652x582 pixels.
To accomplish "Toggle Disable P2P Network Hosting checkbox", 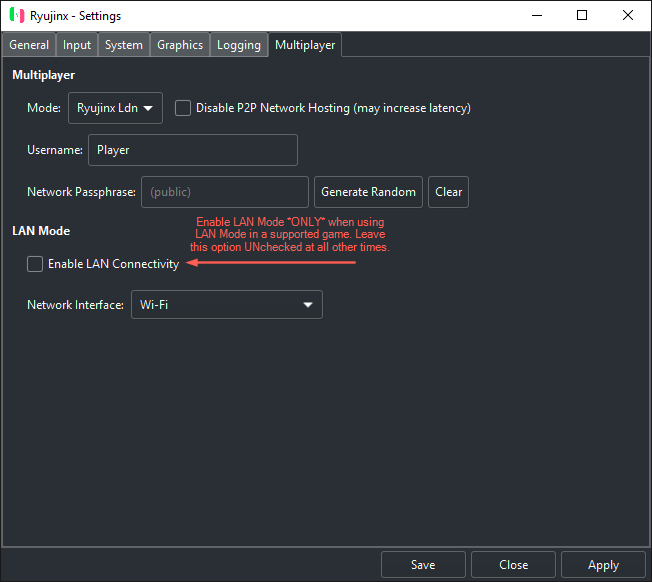I will pyautogui.click(x=183, y=108).
